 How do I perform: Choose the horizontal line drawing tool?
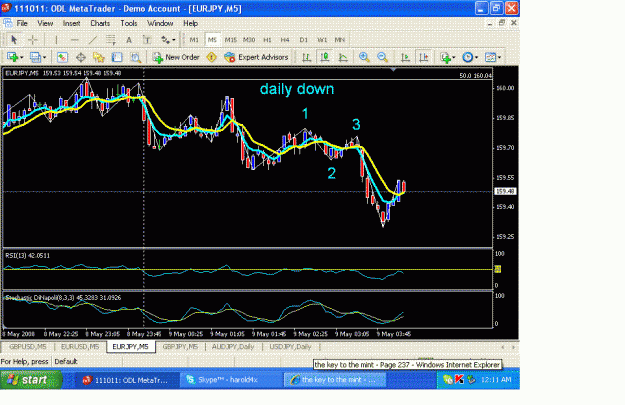coord(75,40)
